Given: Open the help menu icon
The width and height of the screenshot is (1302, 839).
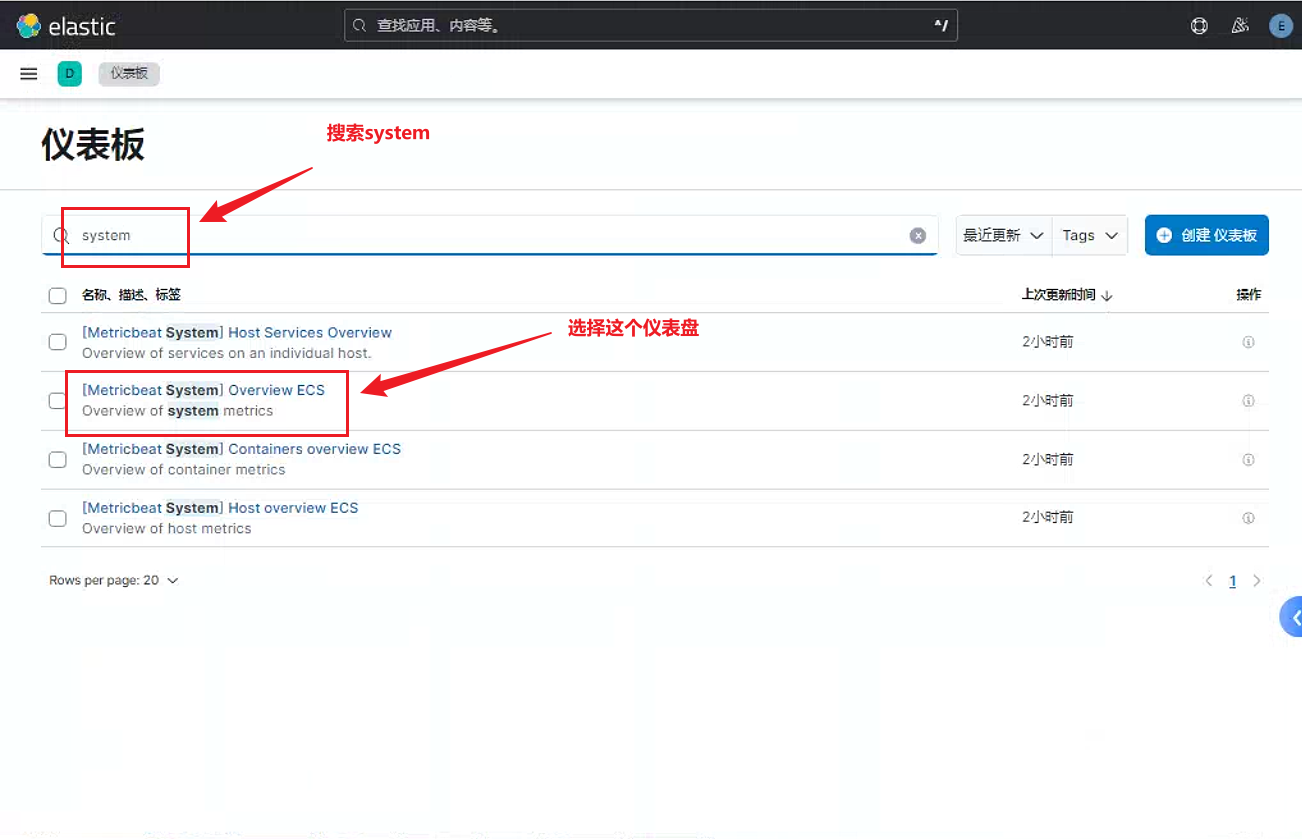Looking at the screenshot, I should pyautogui.click(x=1199, y=26).
